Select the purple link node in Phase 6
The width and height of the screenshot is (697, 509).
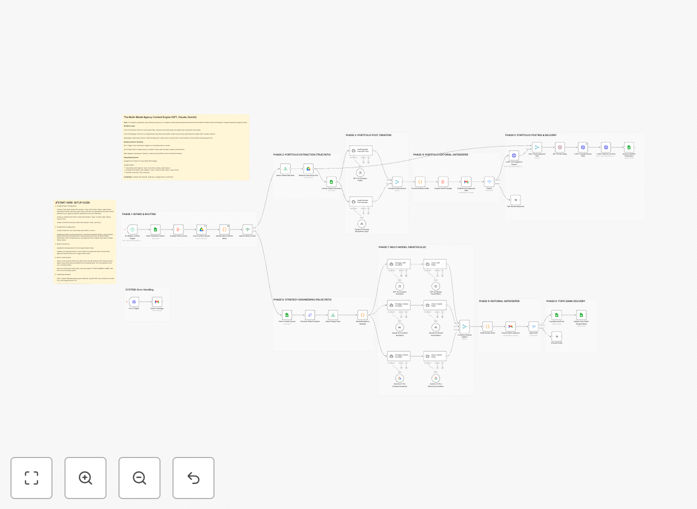[x=310, y=315]
